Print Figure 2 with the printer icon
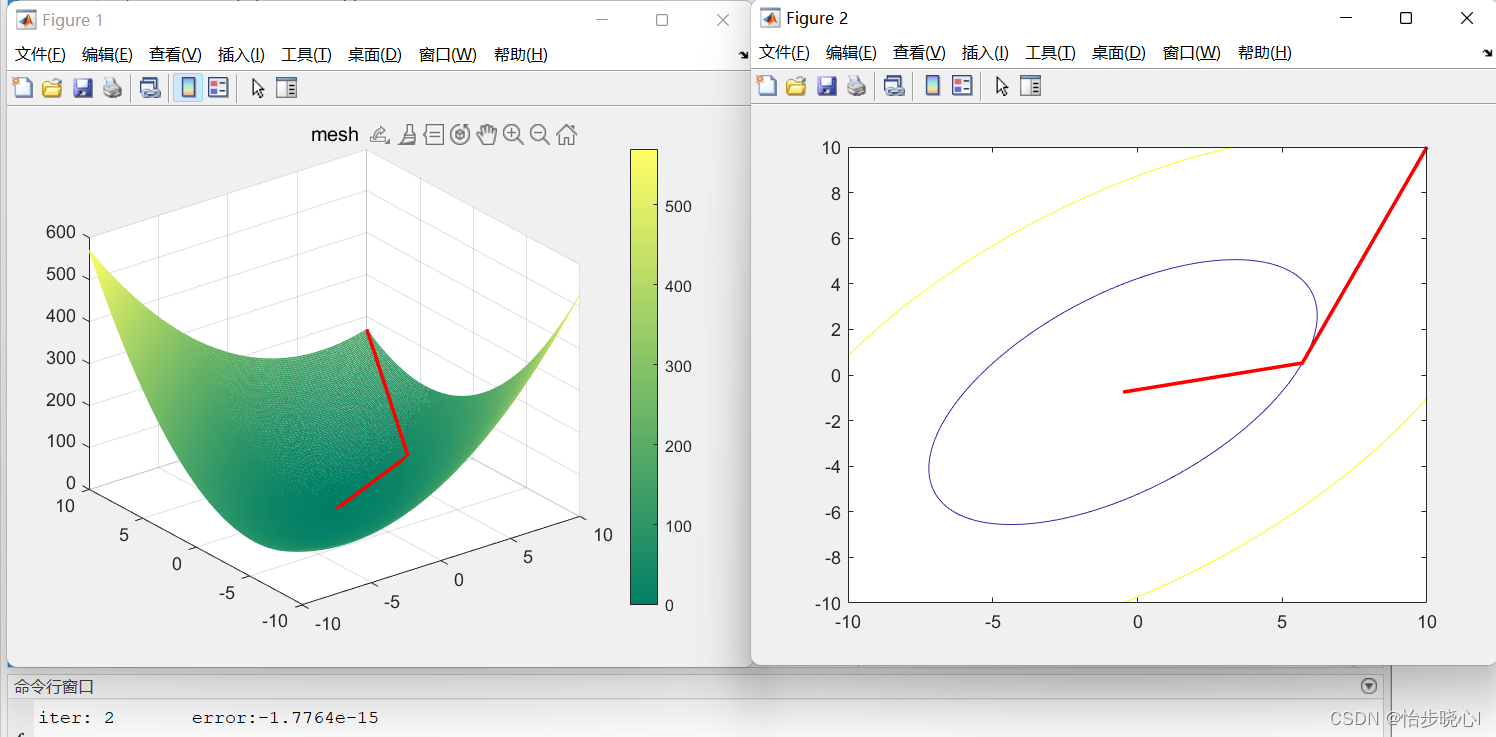 coord(857,86)
